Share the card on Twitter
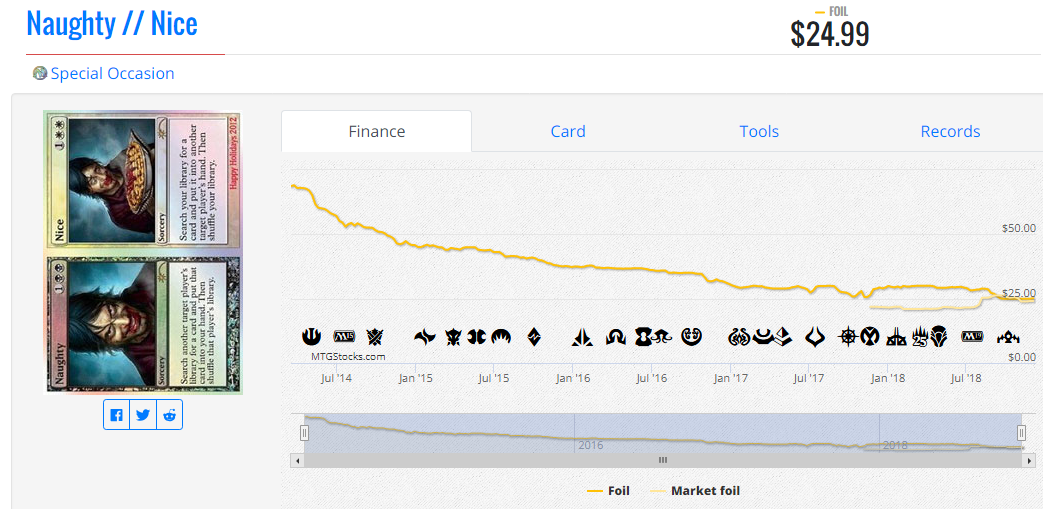Image resolution: width=1043 pixels, height=509 pixels. pos(142,415)
